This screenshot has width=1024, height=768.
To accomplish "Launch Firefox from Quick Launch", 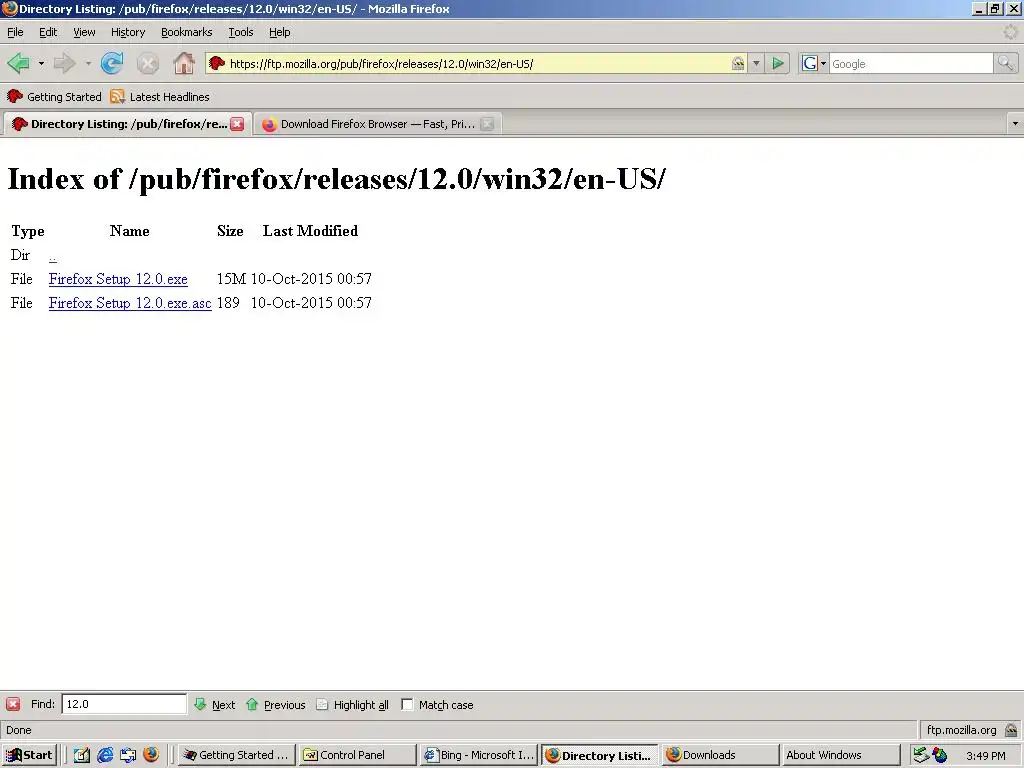I will 151,754.
